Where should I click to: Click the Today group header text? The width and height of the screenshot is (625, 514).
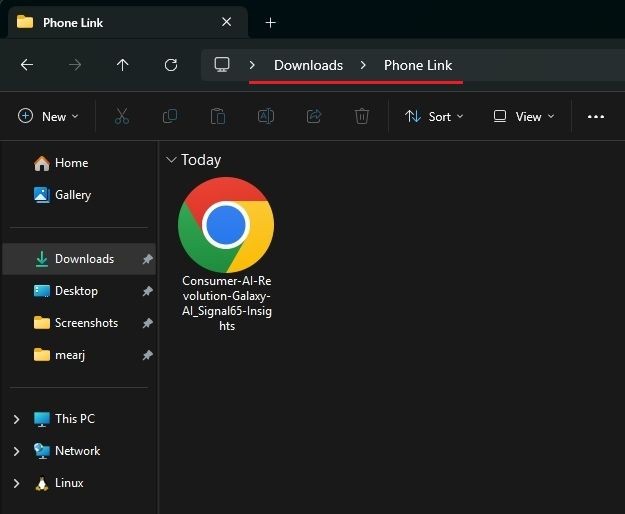(201, 160)
